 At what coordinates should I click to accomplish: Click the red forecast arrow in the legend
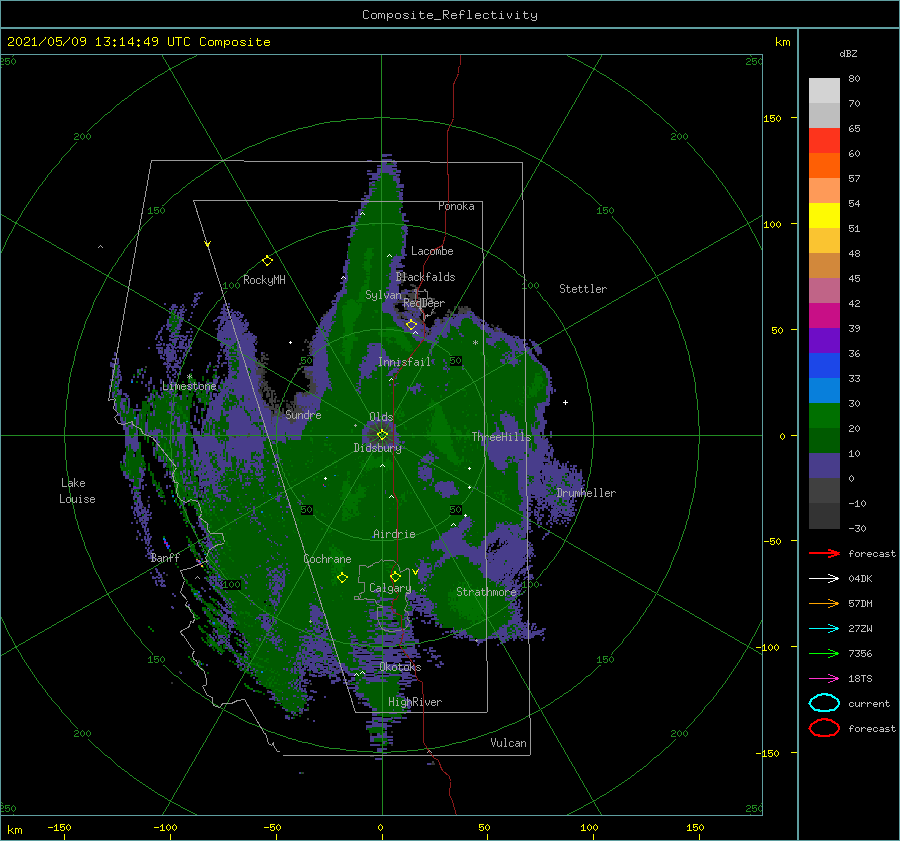[x=824, y=553]
